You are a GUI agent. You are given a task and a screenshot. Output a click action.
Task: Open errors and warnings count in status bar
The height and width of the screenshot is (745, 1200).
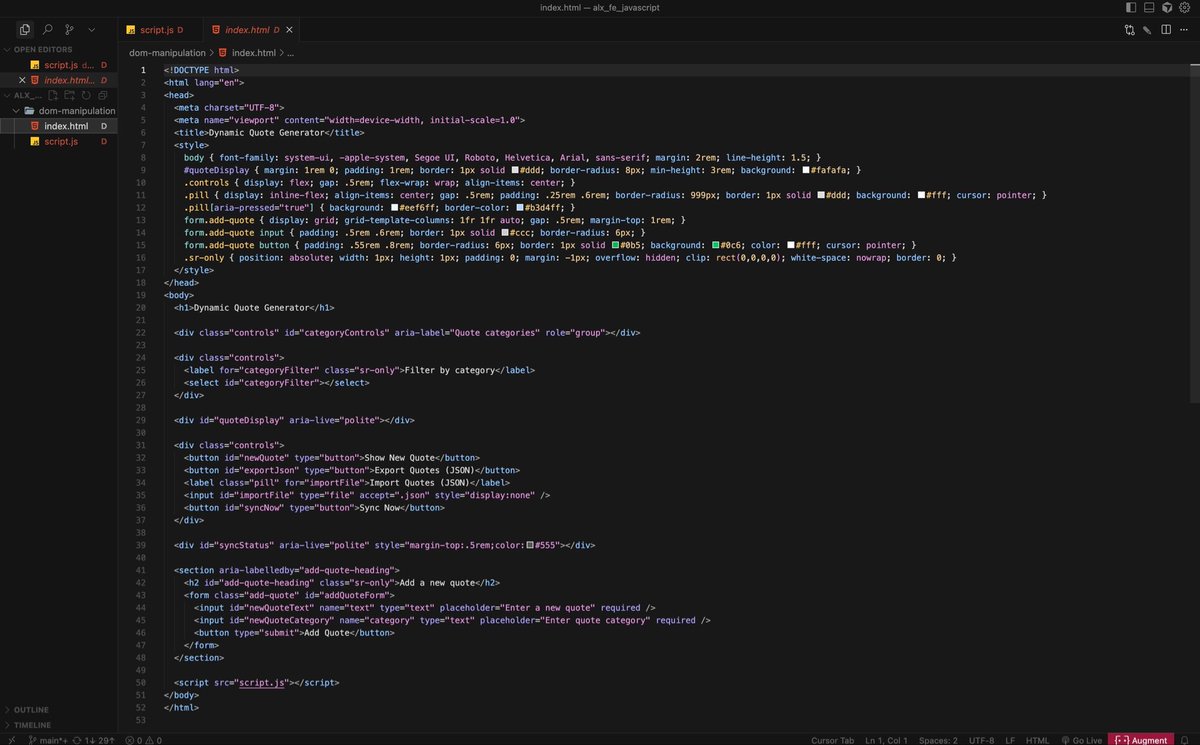[143, 740]
